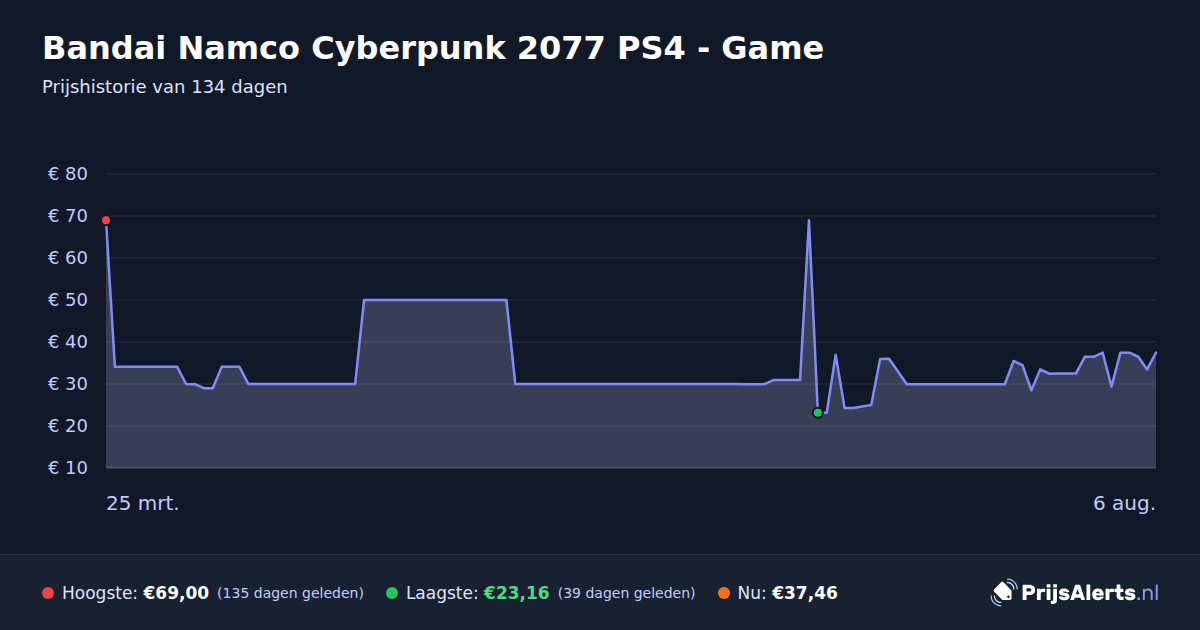Click the PrijsAlerts tag logo icon

1003,593
